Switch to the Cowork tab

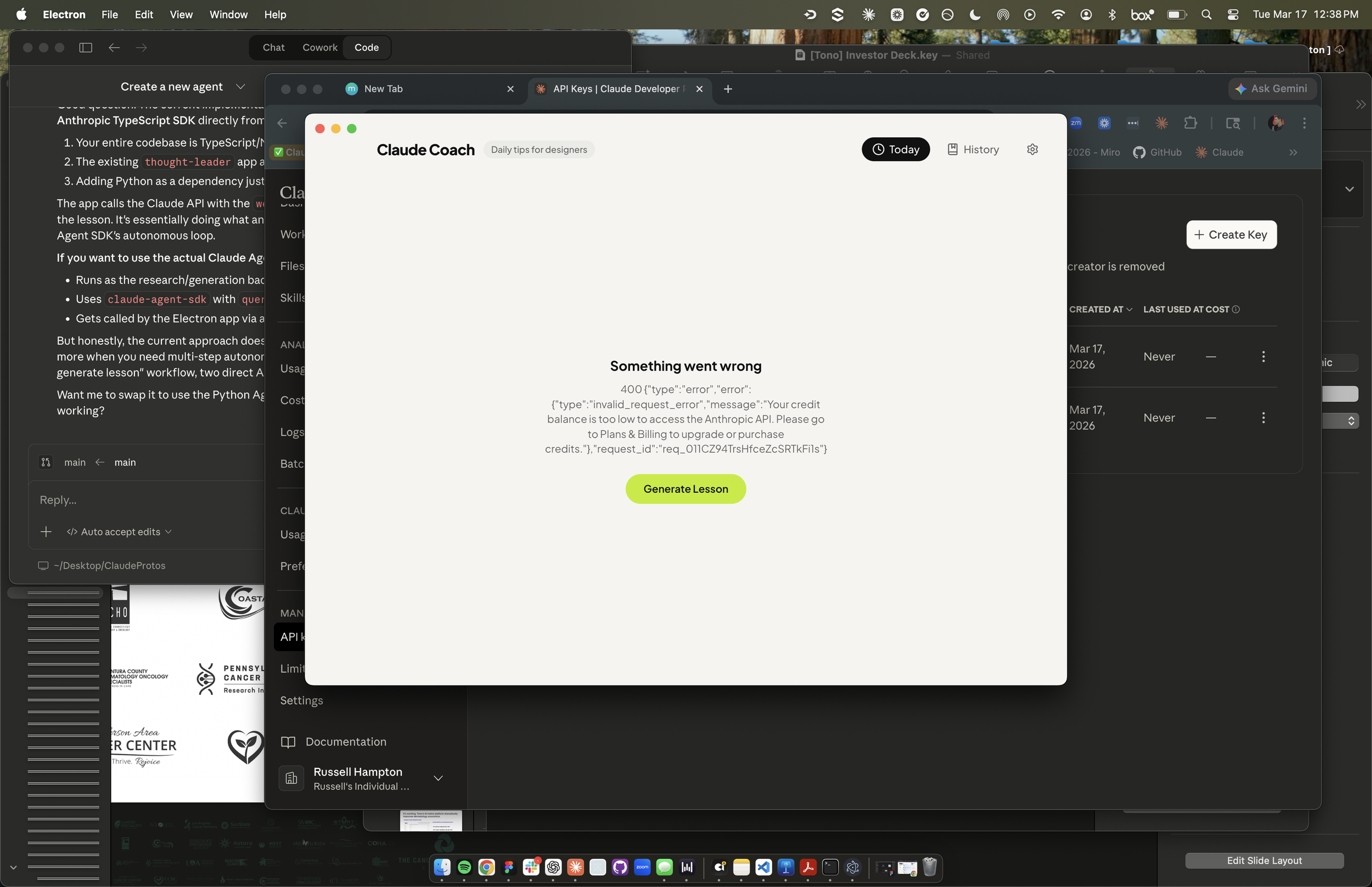pyautogui.click(x=319, y=47)
